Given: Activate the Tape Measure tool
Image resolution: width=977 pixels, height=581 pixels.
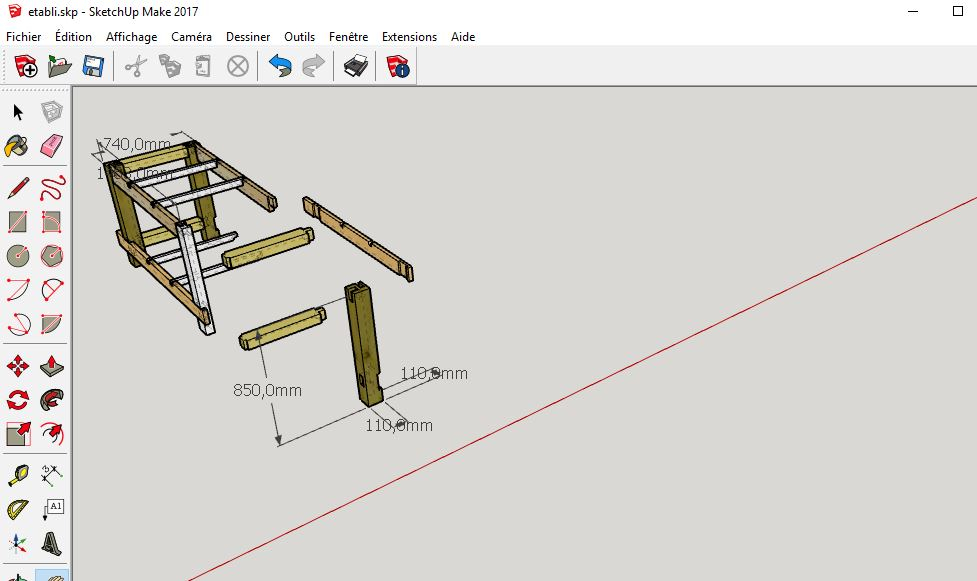Looking at the screenshot, I should pos(18,475).
